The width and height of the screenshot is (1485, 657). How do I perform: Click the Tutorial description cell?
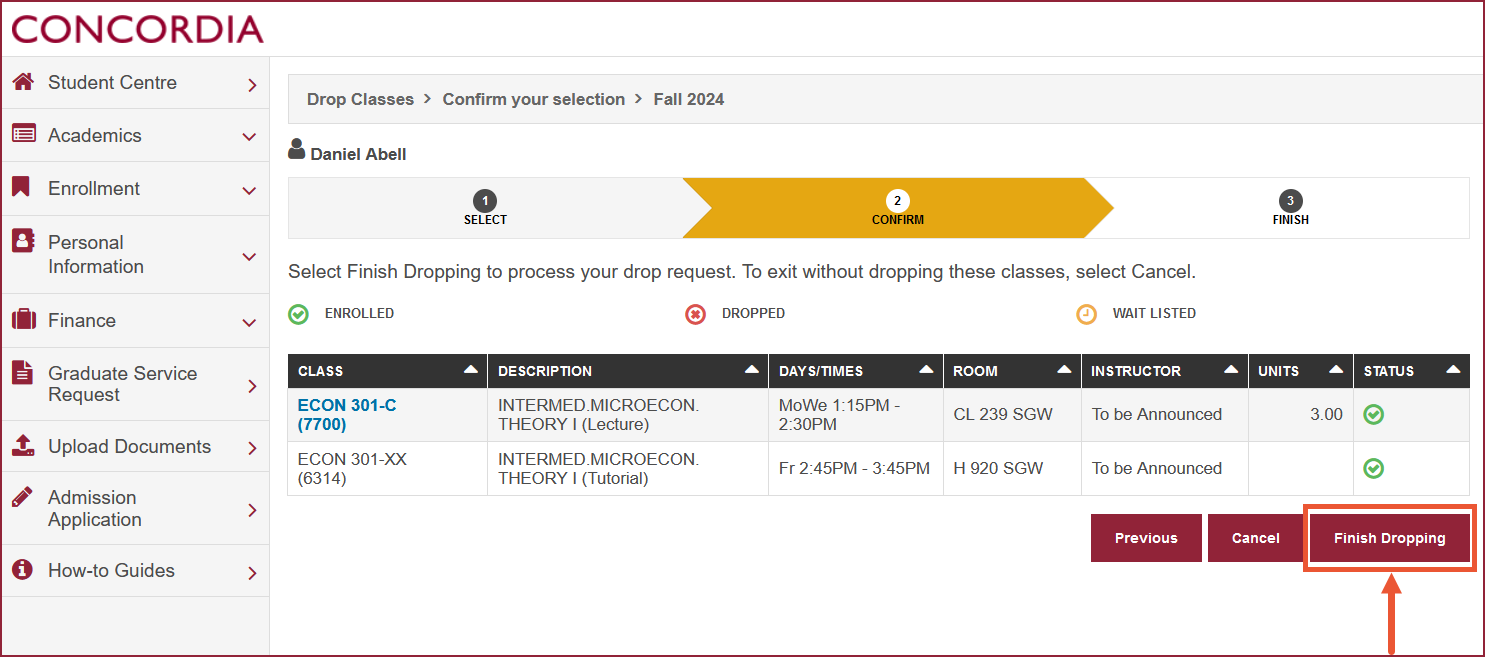628,468
